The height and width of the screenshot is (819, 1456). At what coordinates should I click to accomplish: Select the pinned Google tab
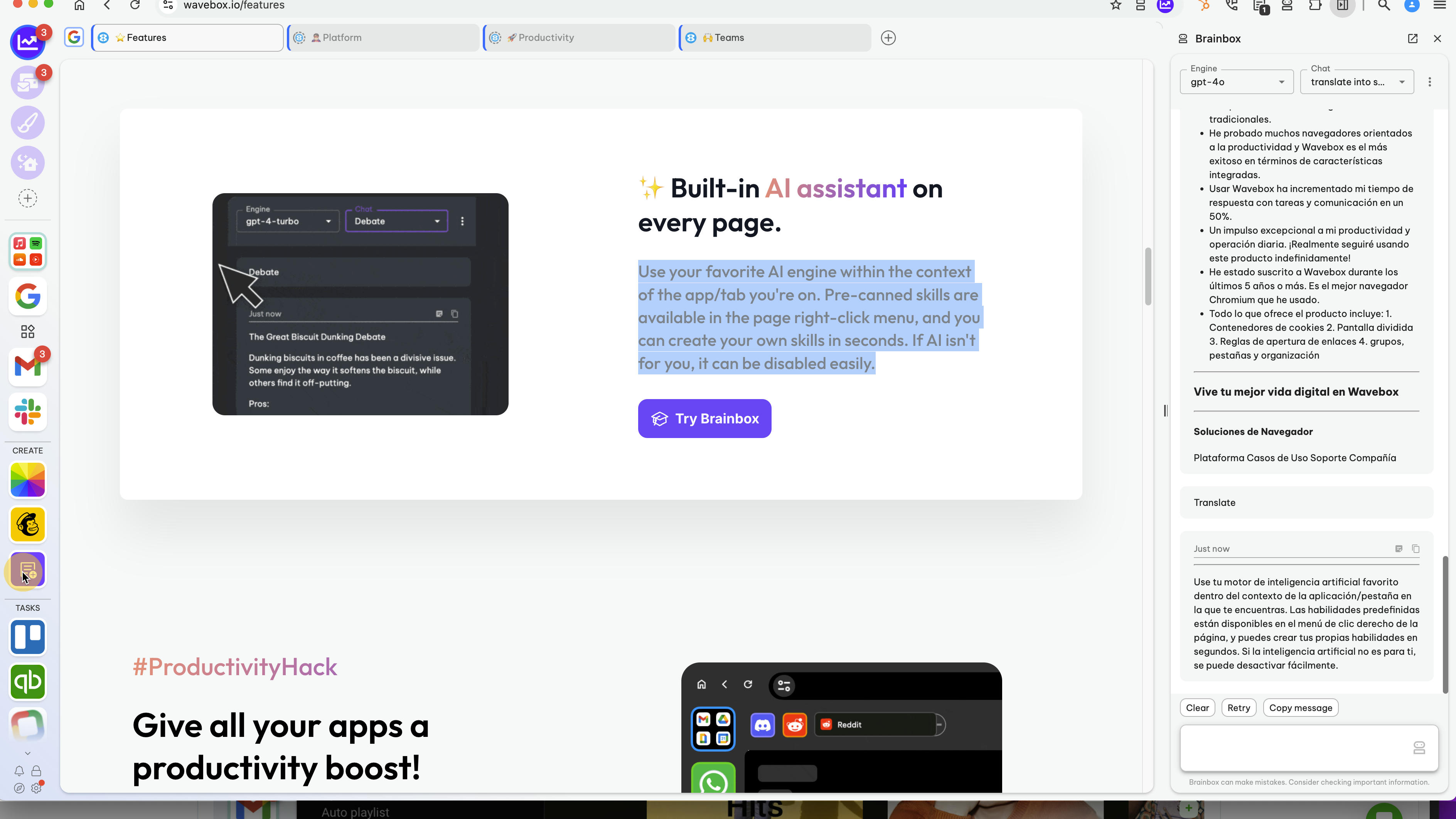[x=74, y=38]
